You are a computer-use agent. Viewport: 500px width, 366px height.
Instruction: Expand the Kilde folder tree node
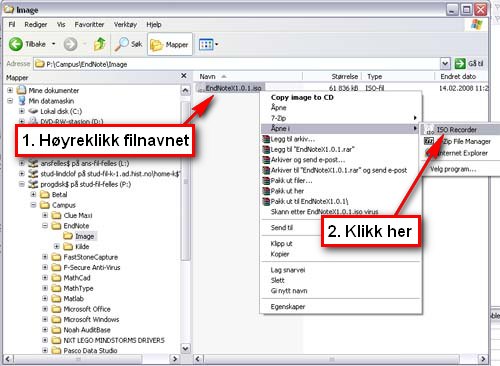coord(57,246)
